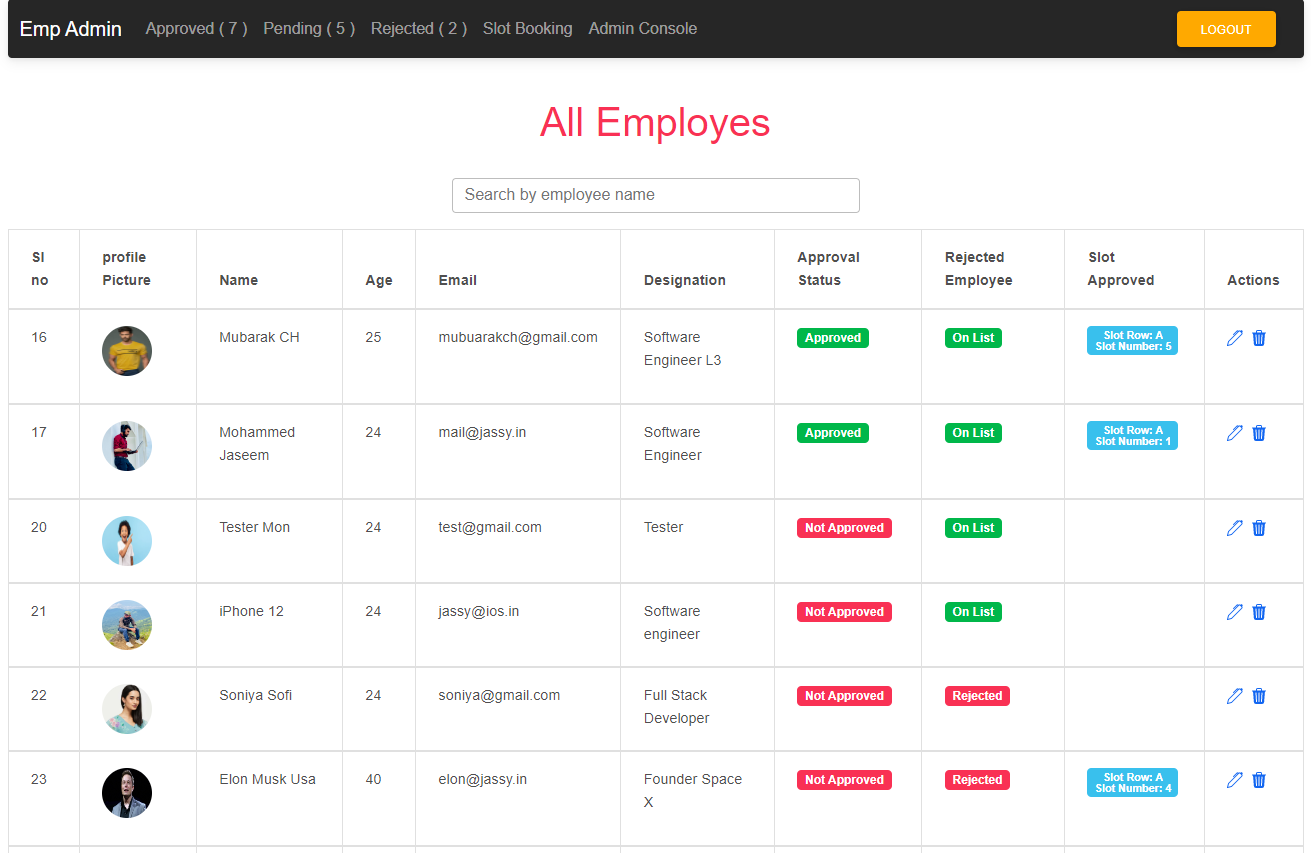Navigate to the Admin Console
This screenshot has width=1311, height=853.
pos(642,28)
